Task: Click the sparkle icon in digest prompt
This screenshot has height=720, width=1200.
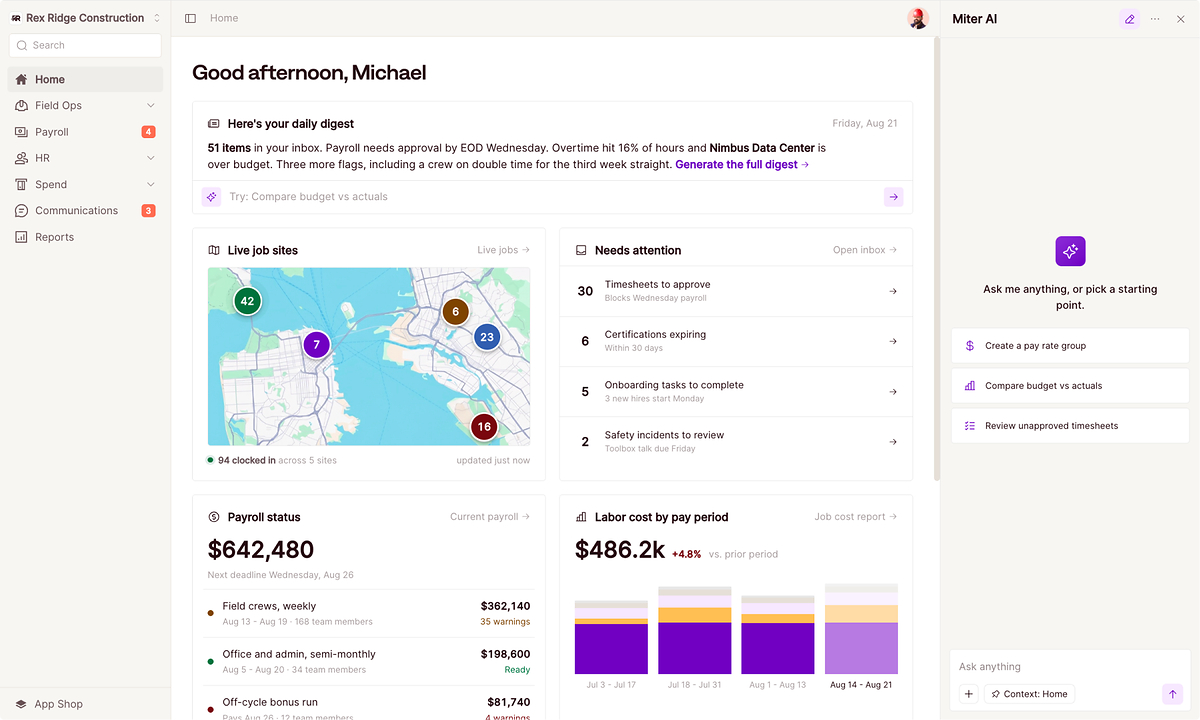Action: pos(211,197)
